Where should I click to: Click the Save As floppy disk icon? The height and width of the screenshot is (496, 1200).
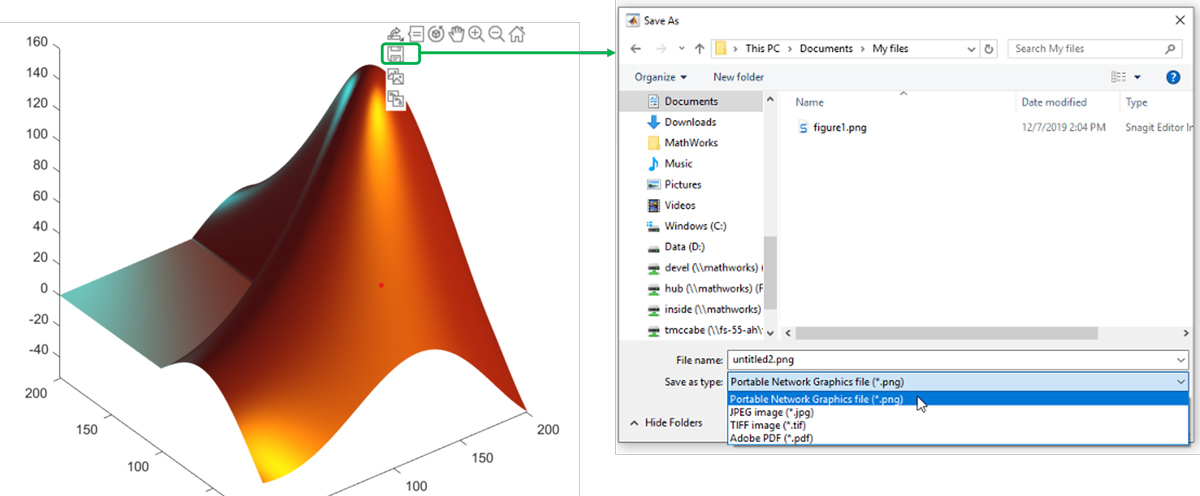pos(396,54)
